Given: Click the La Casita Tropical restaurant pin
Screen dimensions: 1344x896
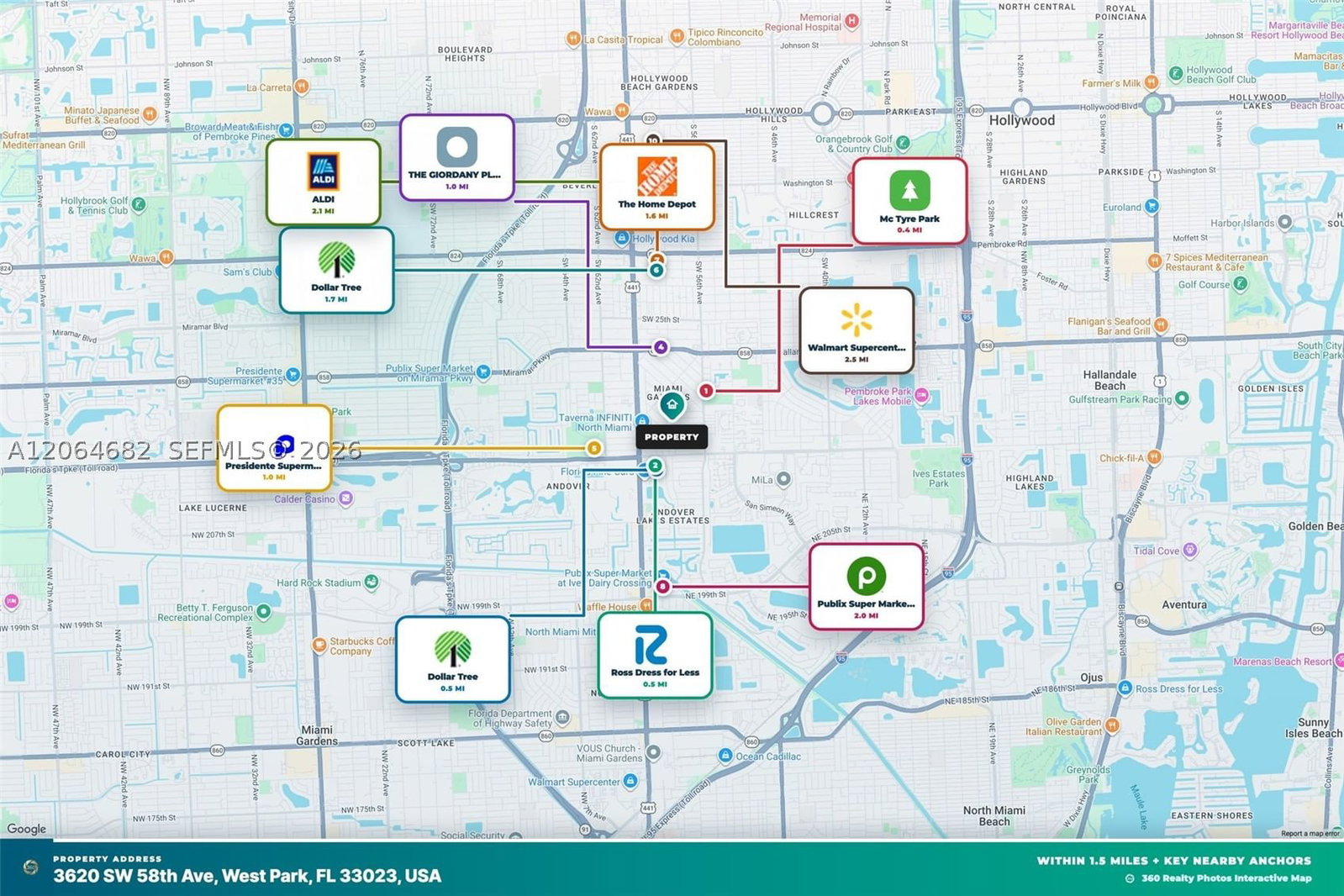Looking at the screenshot, I should (573, 39).
